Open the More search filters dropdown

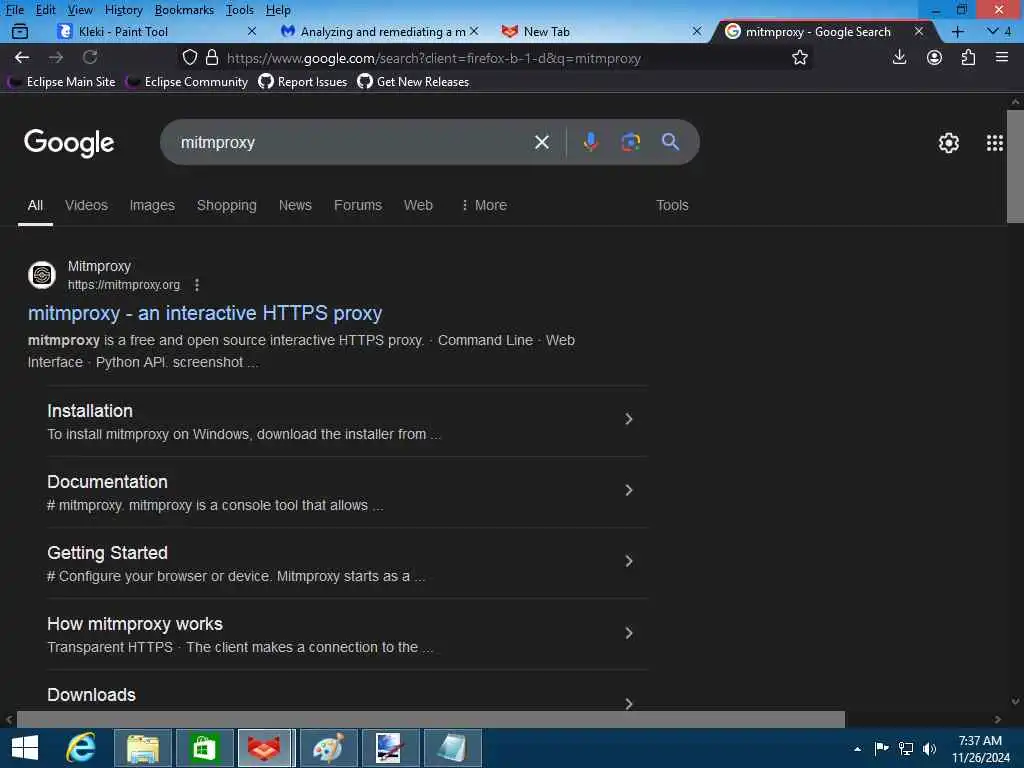click(x=484, y=205)
